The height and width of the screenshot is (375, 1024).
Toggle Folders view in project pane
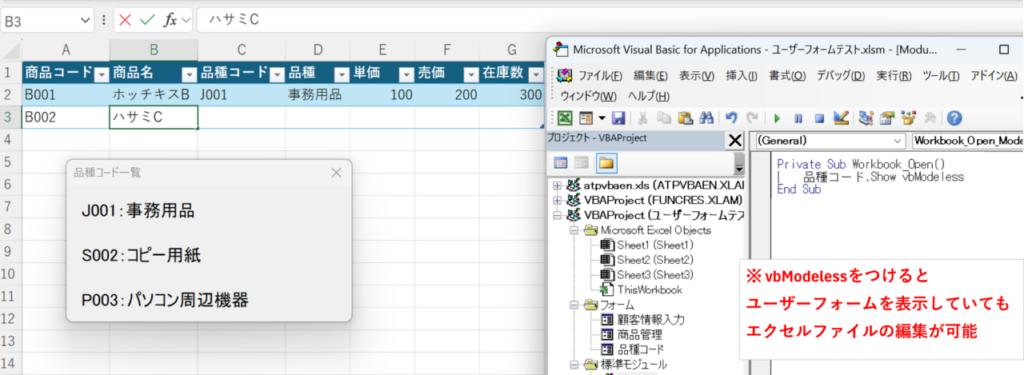pyautogui.click(x=606, y=163)
